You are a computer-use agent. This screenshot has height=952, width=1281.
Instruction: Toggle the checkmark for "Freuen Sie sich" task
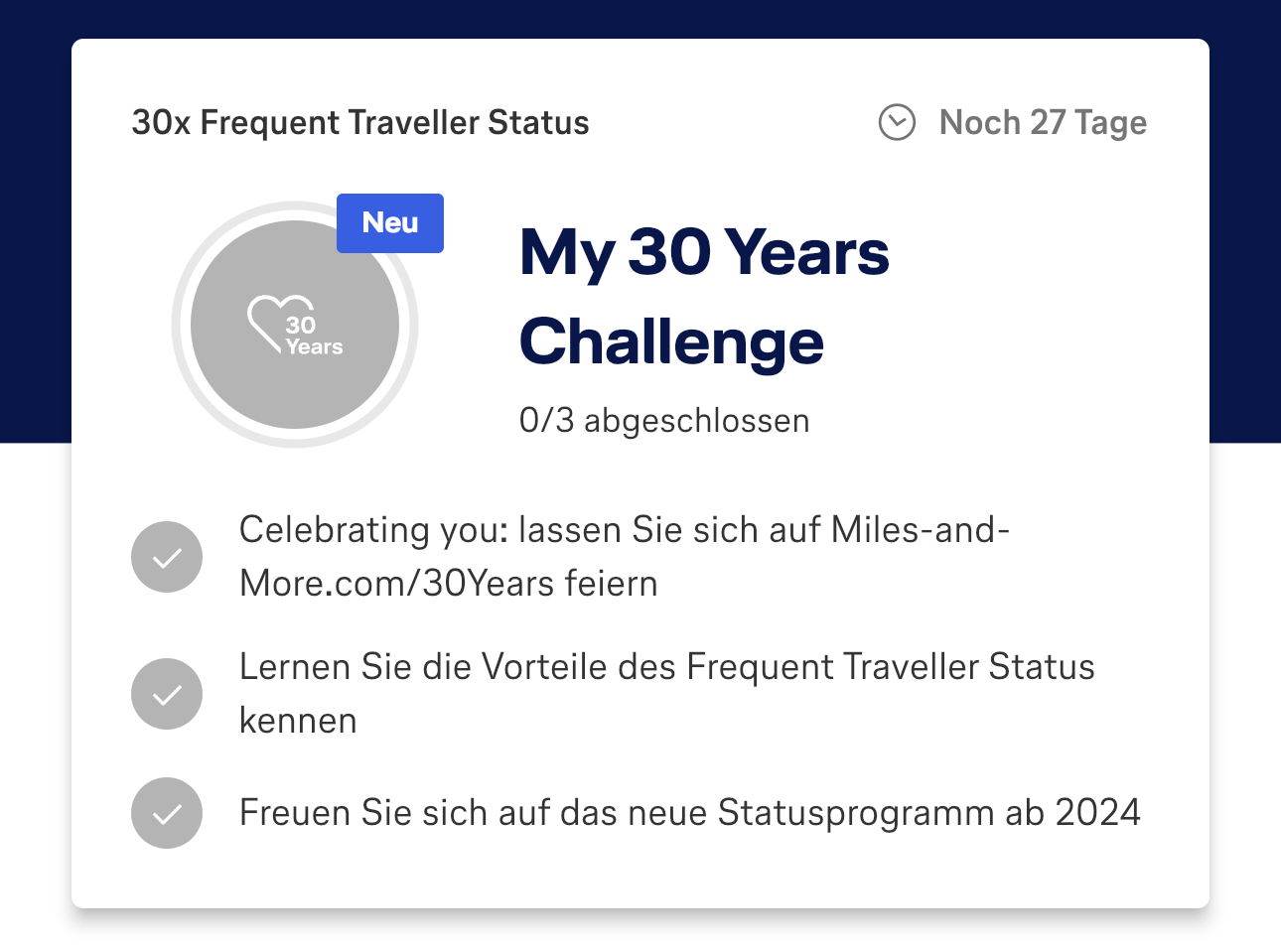pyautogui.click(x=167, y=813)
